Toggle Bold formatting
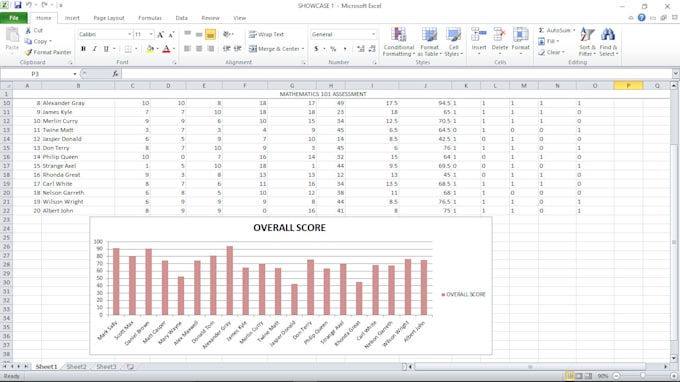Viewport: 680px width, 382px height. 83,49
